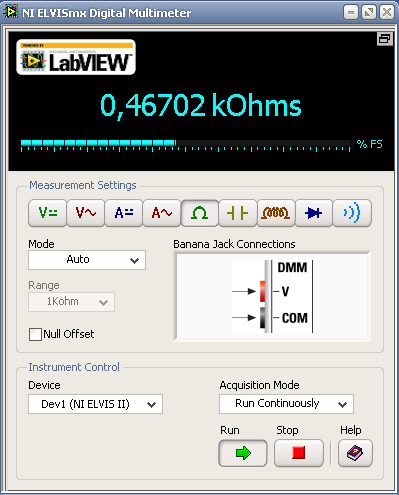Click the title bar LabVIEW app icon
The image size is (399, 495).
pyautogui.click(x=10, y=12)
